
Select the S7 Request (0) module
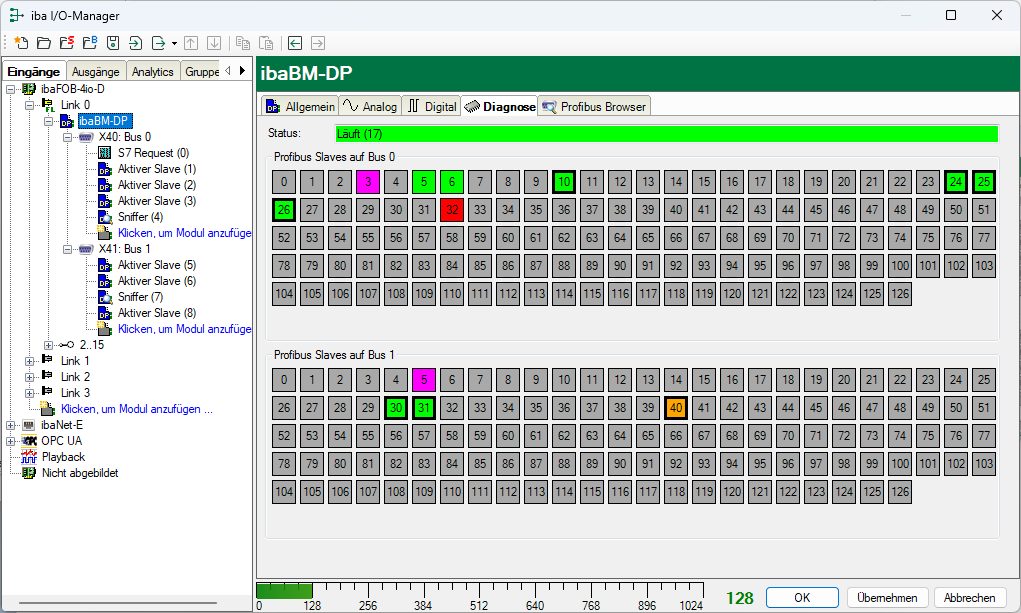[x=153, y=153]
